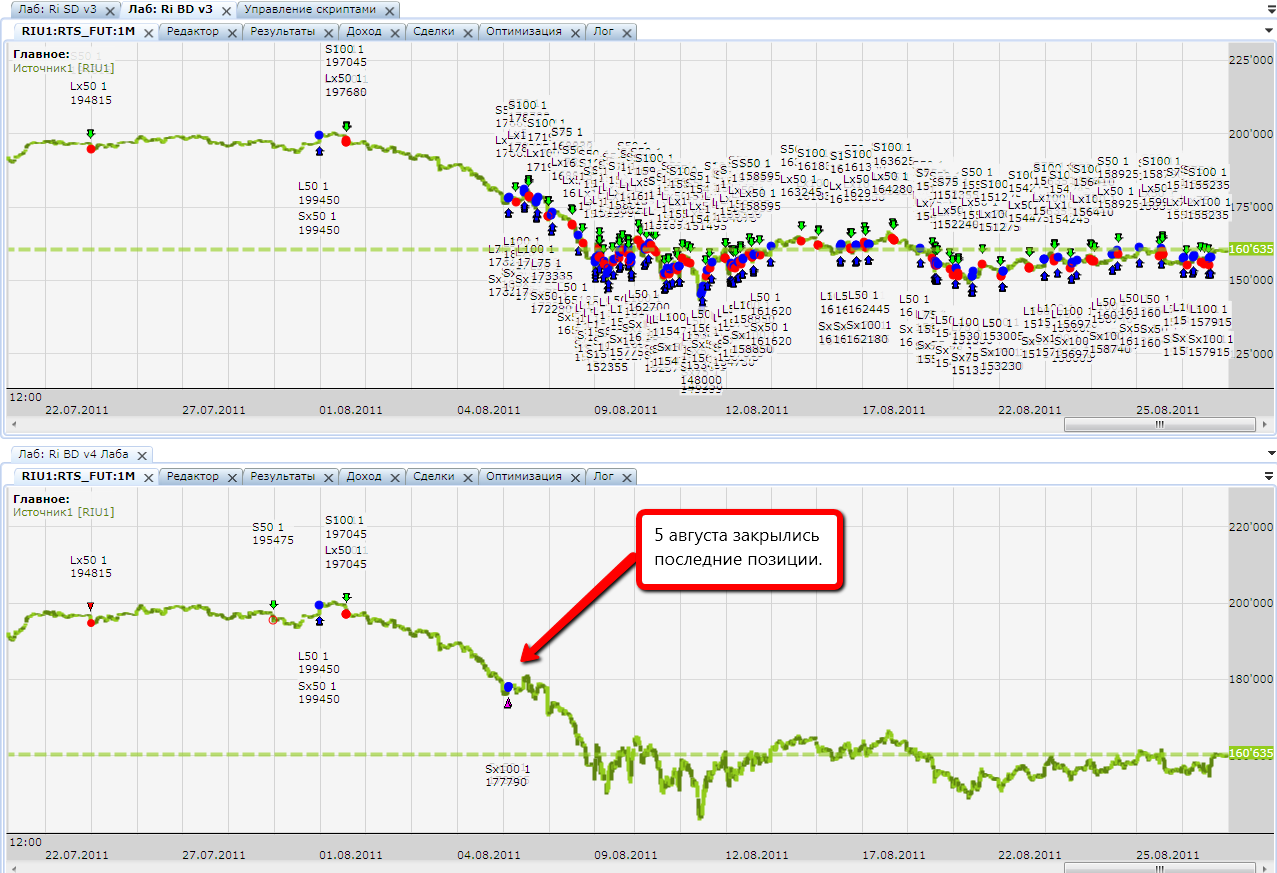Close Лог tab in upper panel

click(626, 32)
